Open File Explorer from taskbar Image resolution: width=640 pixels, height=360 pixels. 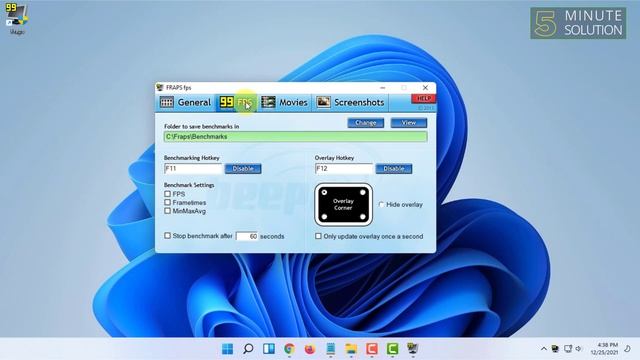[x=351, y=349]
